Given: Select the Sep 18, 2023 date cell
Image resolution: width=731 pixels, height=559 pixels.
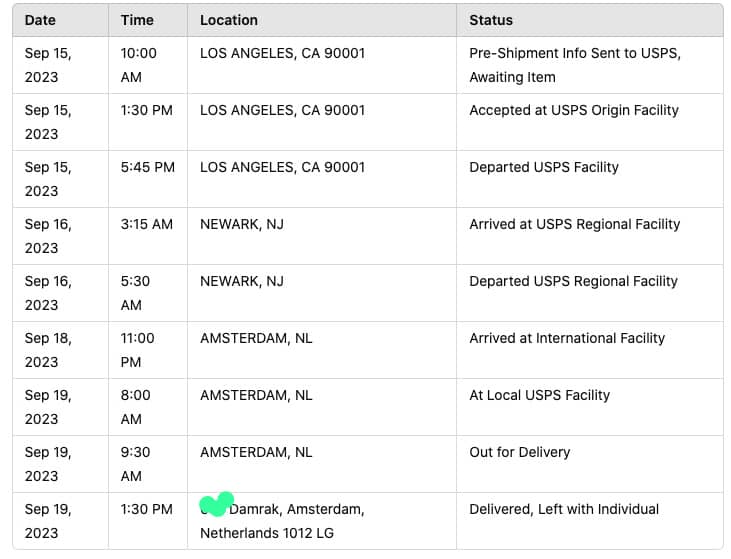Looking at the screenshot, I should [47, 350].
